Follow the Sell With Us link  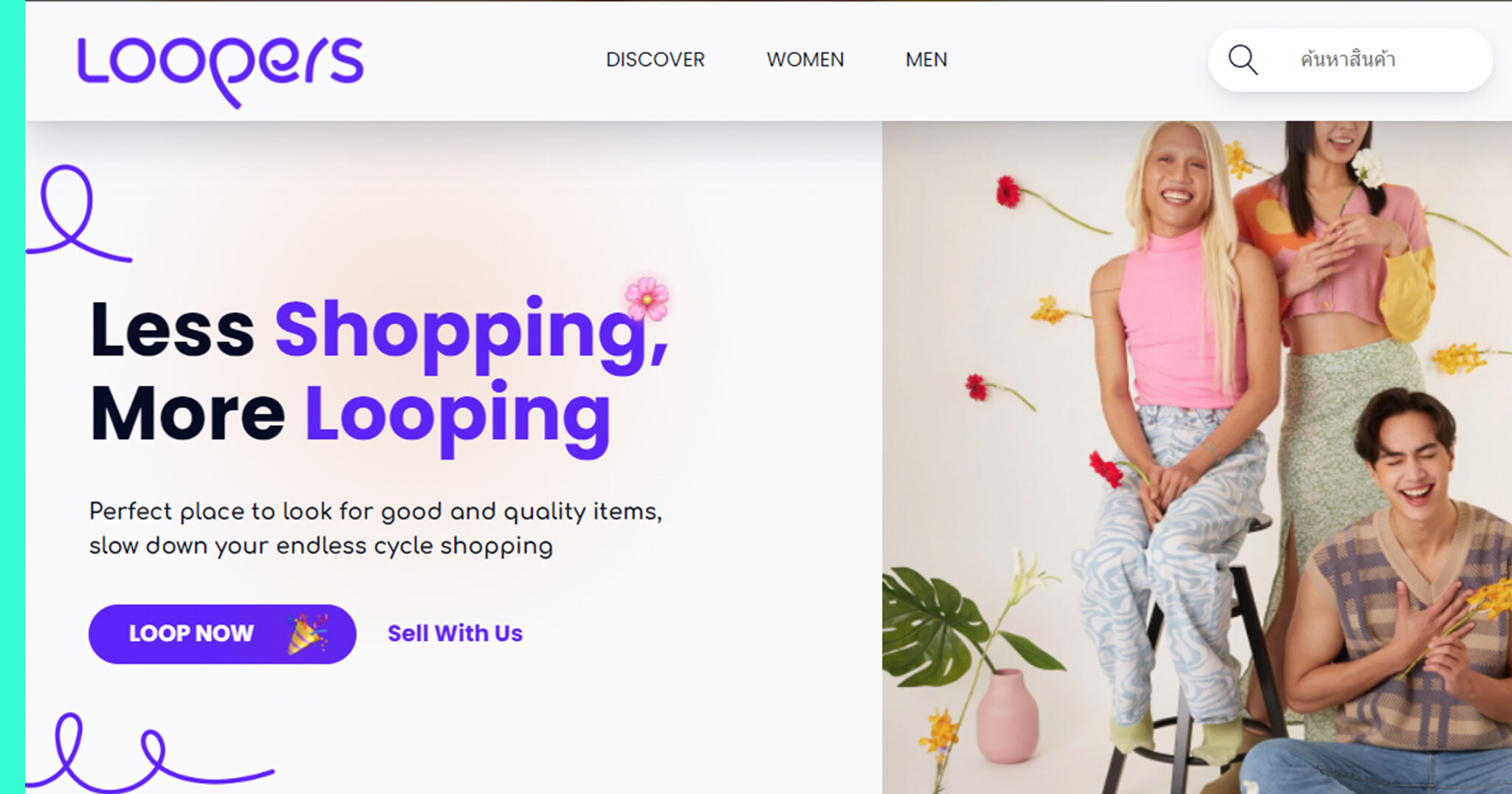click(x=455, y=633)
